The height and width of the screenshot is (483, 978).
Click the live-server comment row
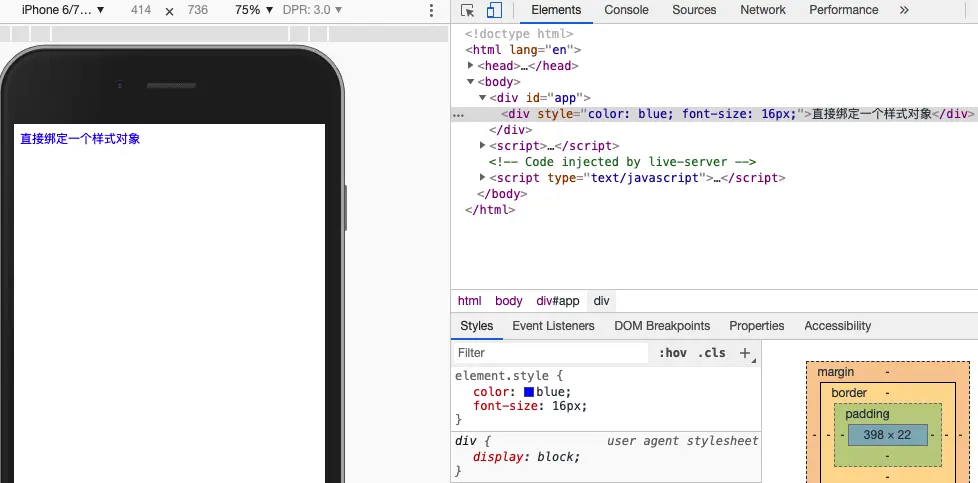[x=622, y=162]
